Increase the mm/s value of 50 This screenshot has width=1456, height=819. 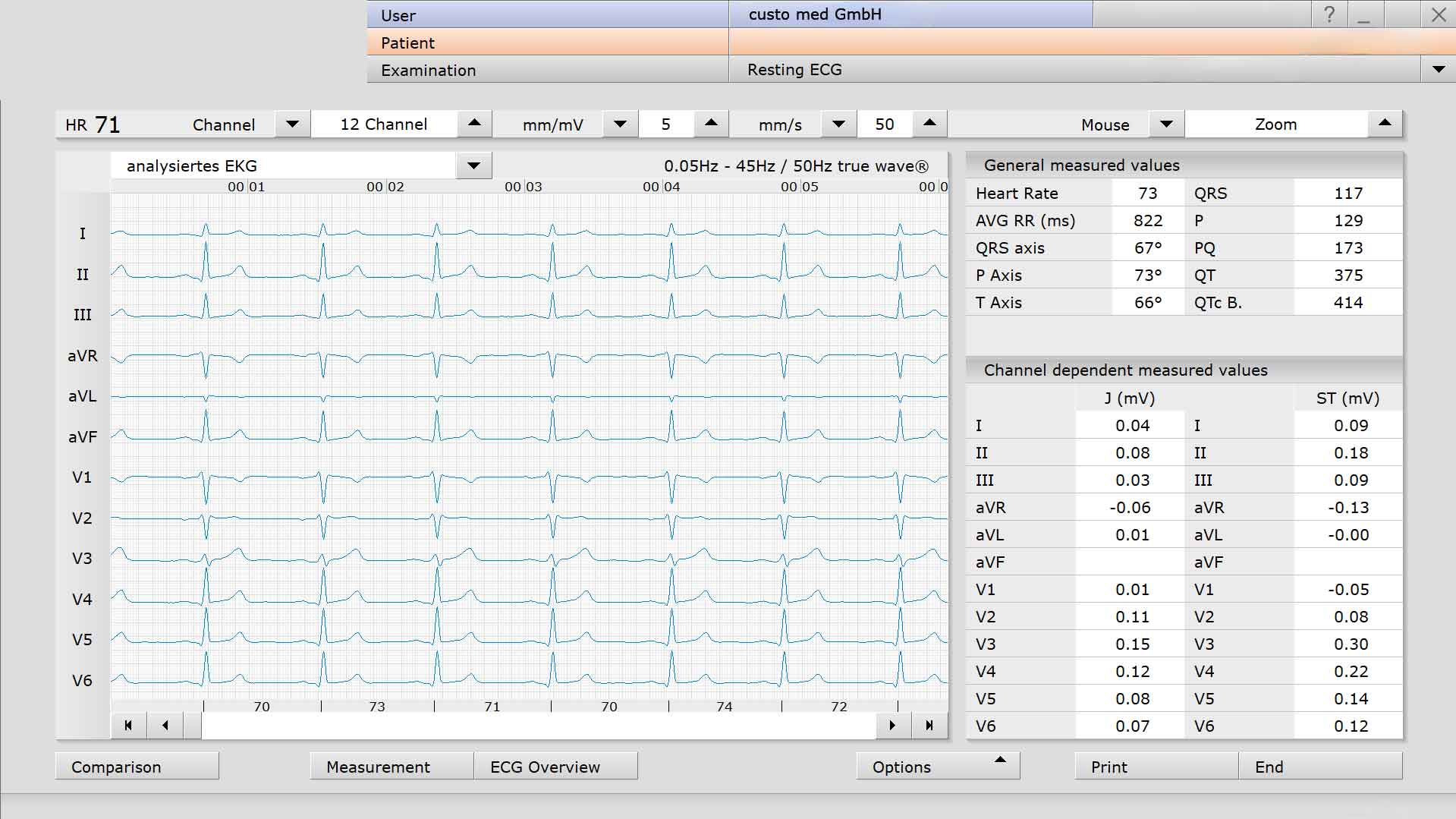(x=929, y=124)
